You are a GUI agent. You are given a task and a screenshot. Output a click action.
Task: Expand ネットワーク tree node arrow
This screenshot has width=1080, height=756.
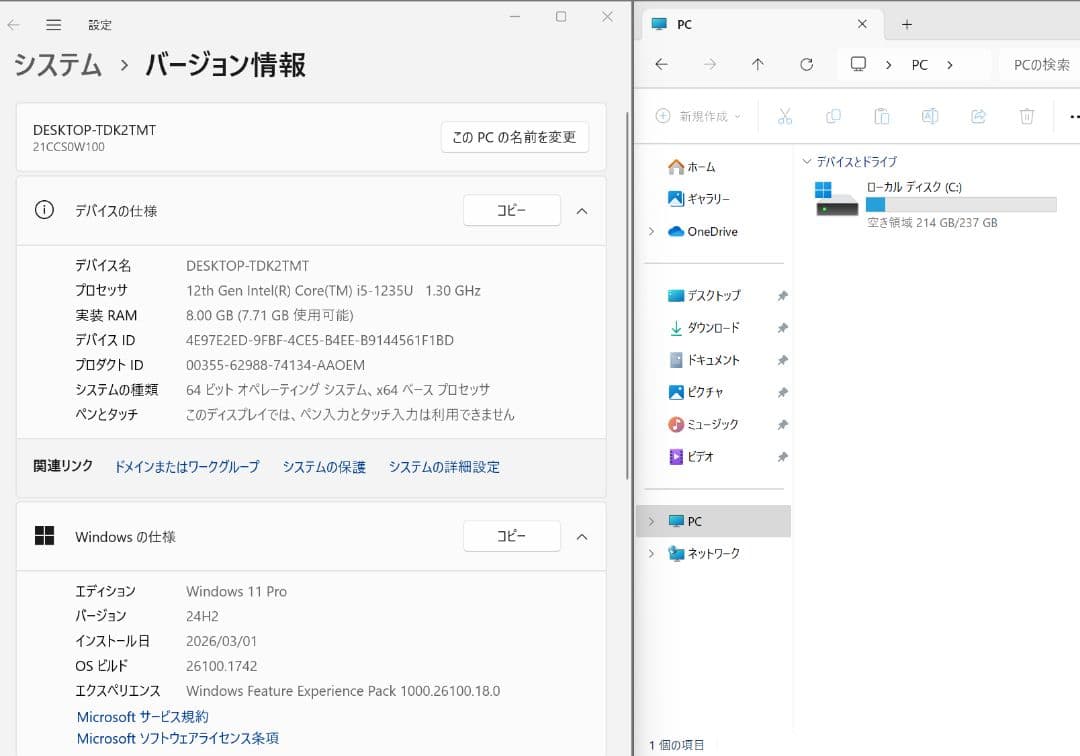coord(651,554)
